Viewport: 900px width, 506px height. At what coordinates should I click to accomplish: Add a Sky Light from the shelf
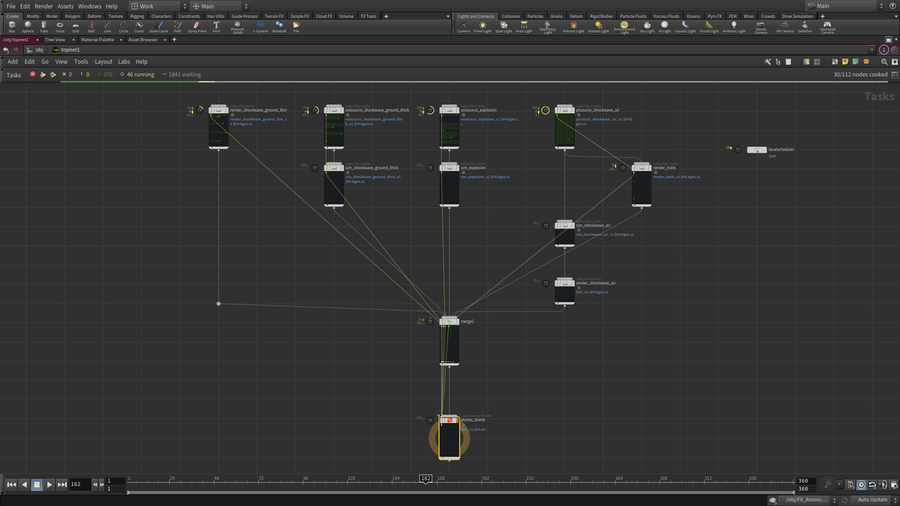pos(647,28)
